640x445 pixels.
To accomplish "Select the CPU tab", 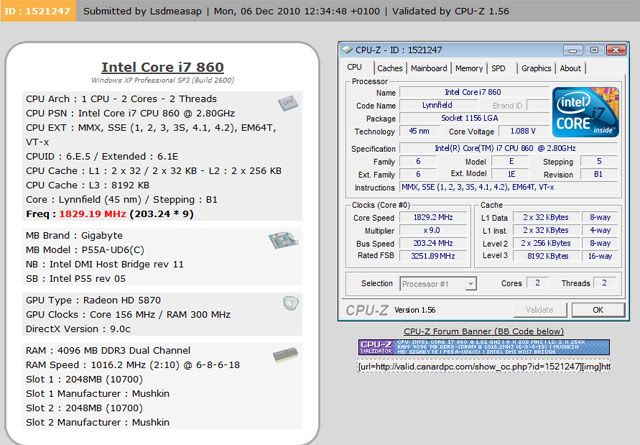I will tap(354, 67).
